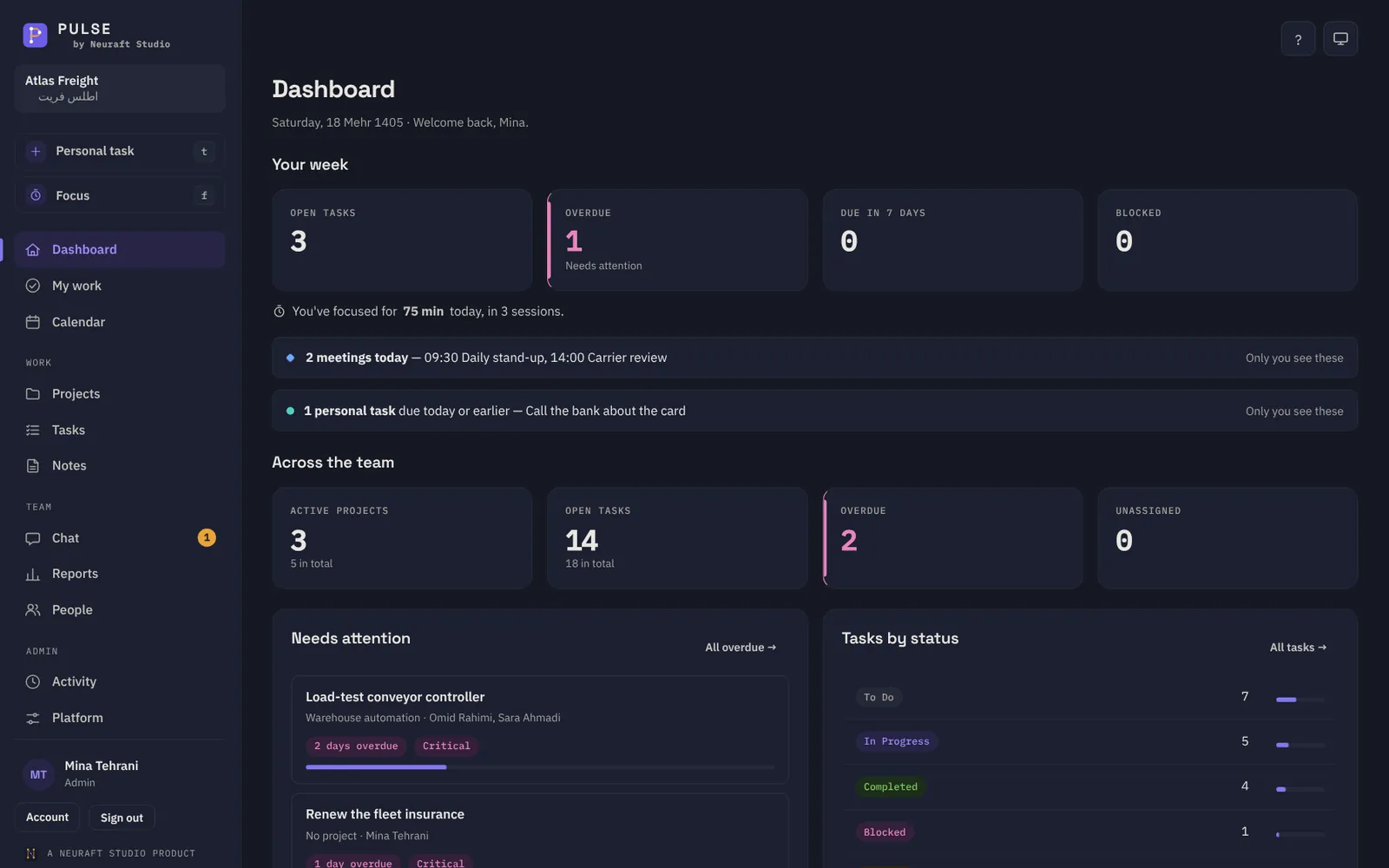Click the Calendar icon in sidebar
This screenshot has width=1389, height=868.
33,322
